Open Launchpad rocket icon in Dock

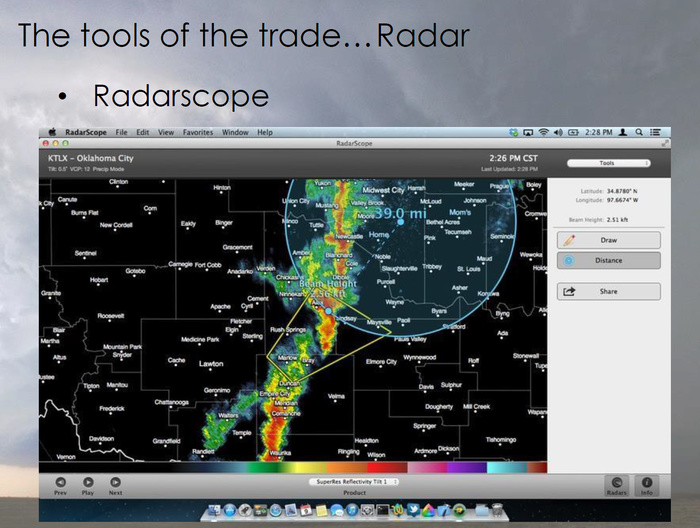(x=245, y=510)
